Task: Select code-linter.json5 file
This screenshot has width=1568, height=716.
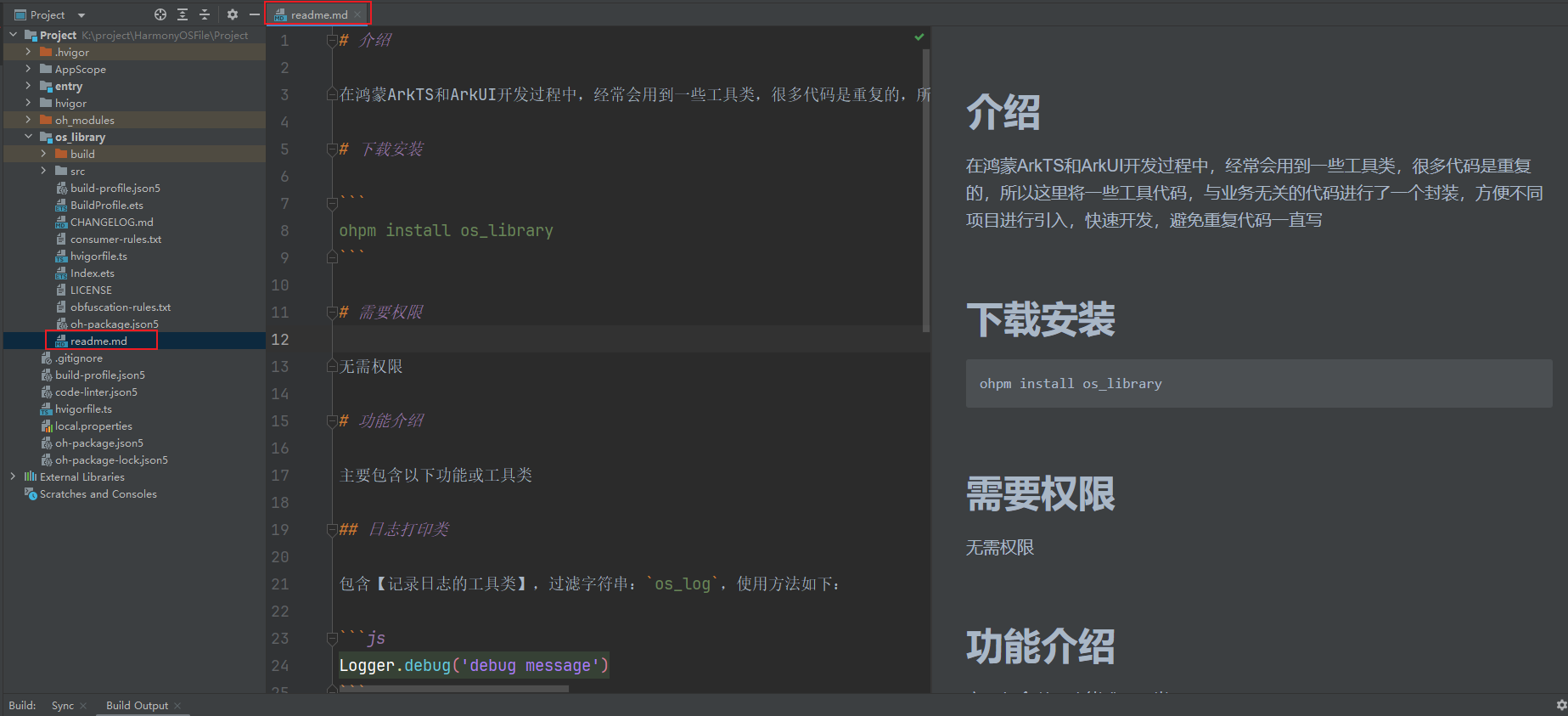Action: pyautogui.click(x=96, y=392)
